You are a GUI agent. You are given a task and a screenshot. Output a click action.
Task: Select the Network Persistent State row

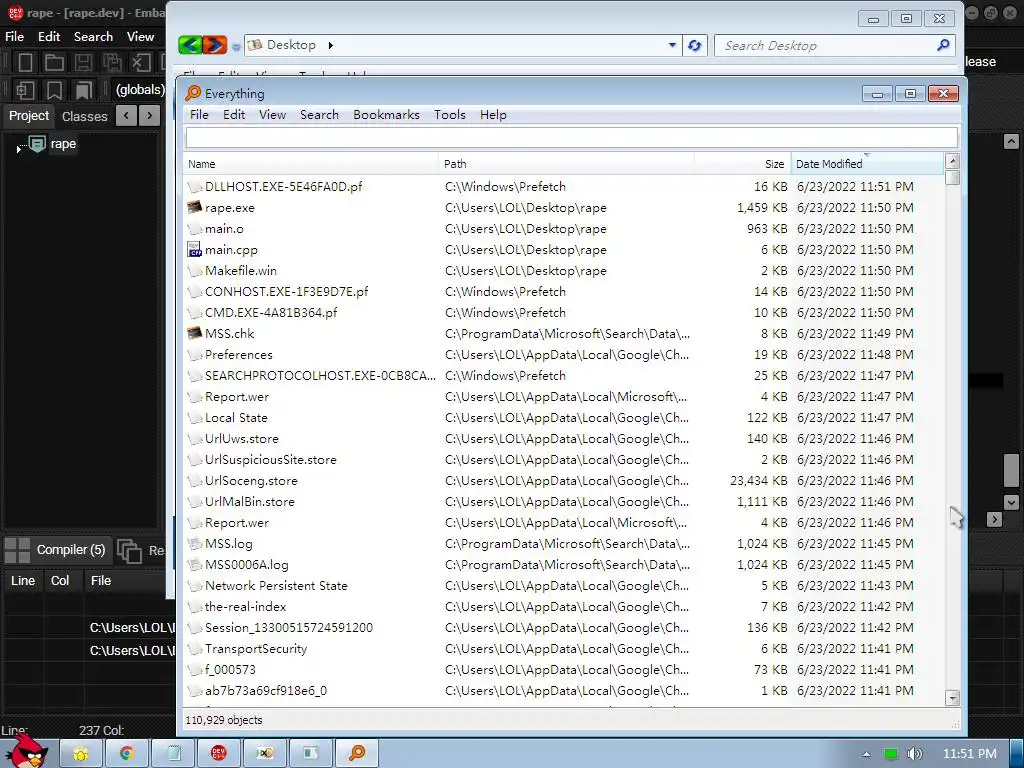tap(565, 586)
